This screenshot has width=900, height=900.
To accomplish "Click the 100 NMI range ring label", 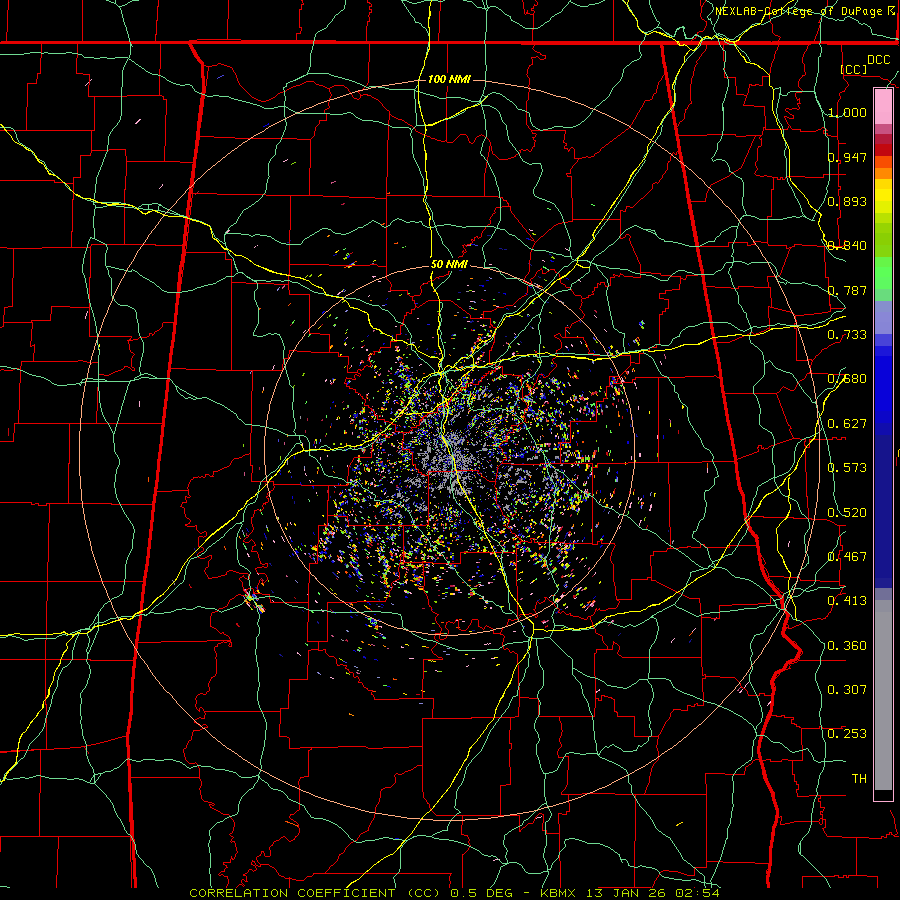I will tap(449, 79).
